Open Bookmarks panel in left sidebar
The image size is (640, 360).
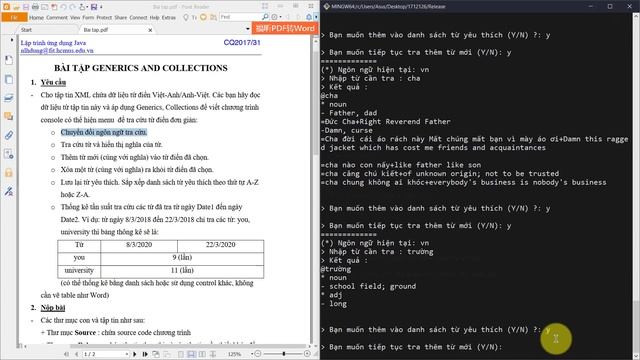click(x=9, y=60)
